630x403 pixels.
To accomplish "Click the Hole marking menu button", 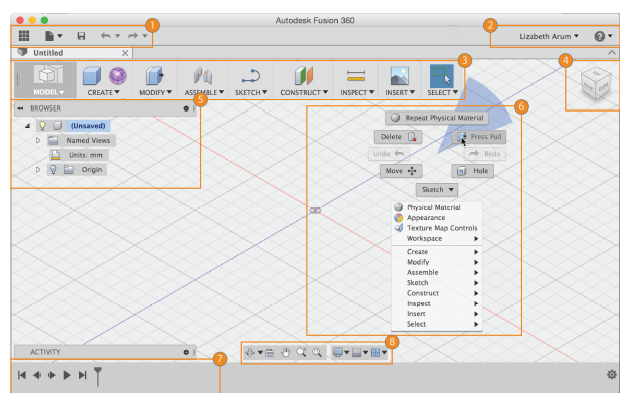I will (472, 171).
